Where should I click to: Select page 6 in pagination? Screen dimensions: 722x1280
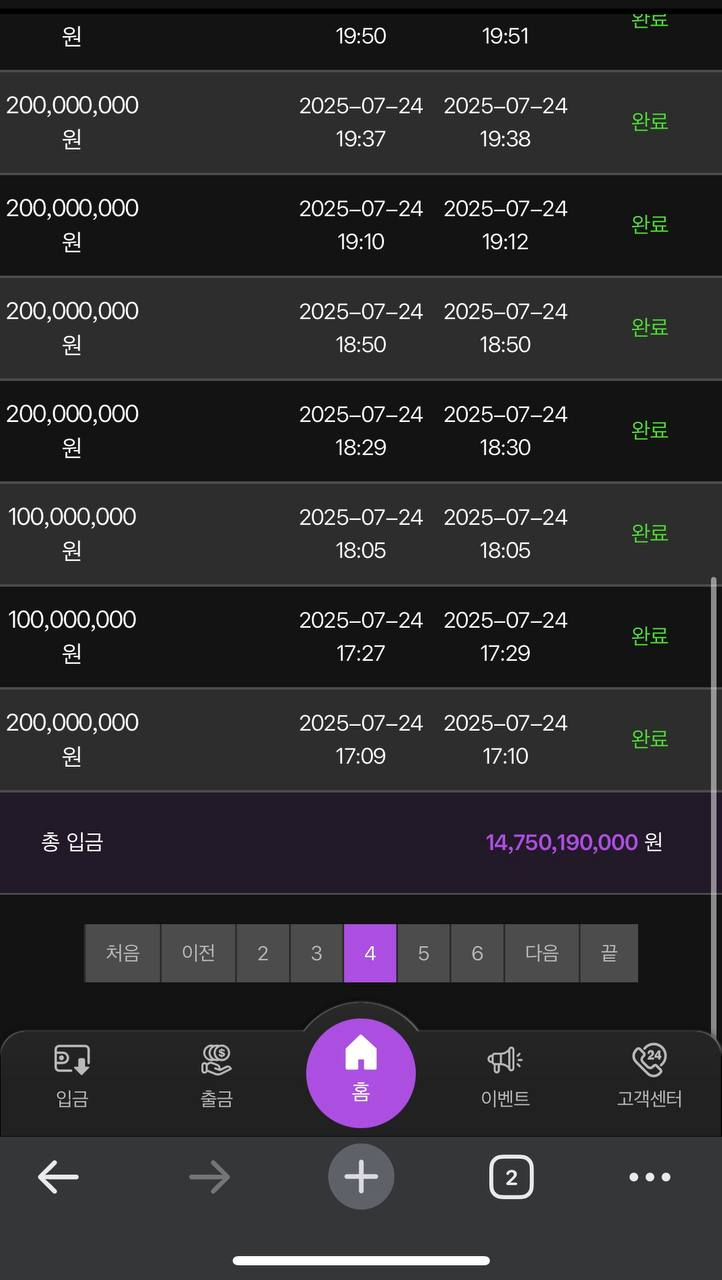pos(477,953)
